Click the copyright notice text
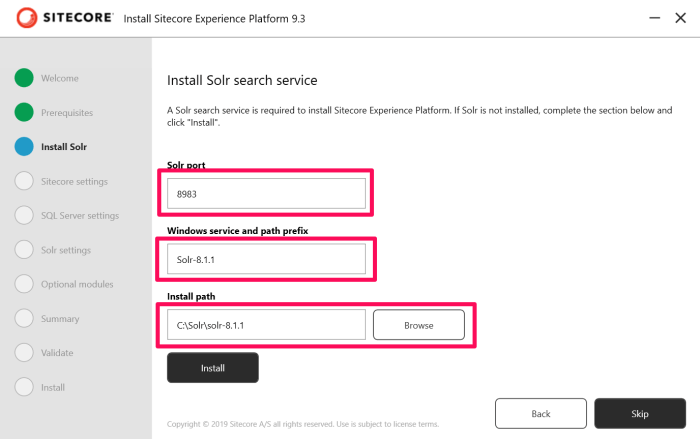This screenshot has height=439, width=700. coord(303,424)
